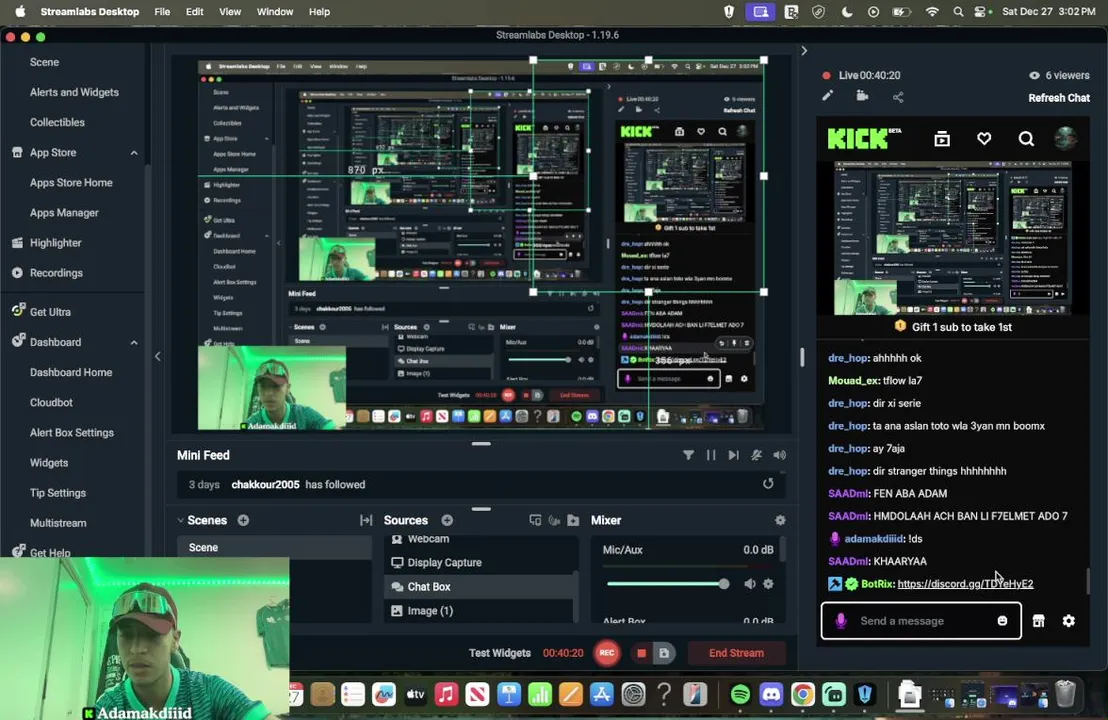
Task: Open the discord.gg link from BotRix
Action: click(965, 584)
